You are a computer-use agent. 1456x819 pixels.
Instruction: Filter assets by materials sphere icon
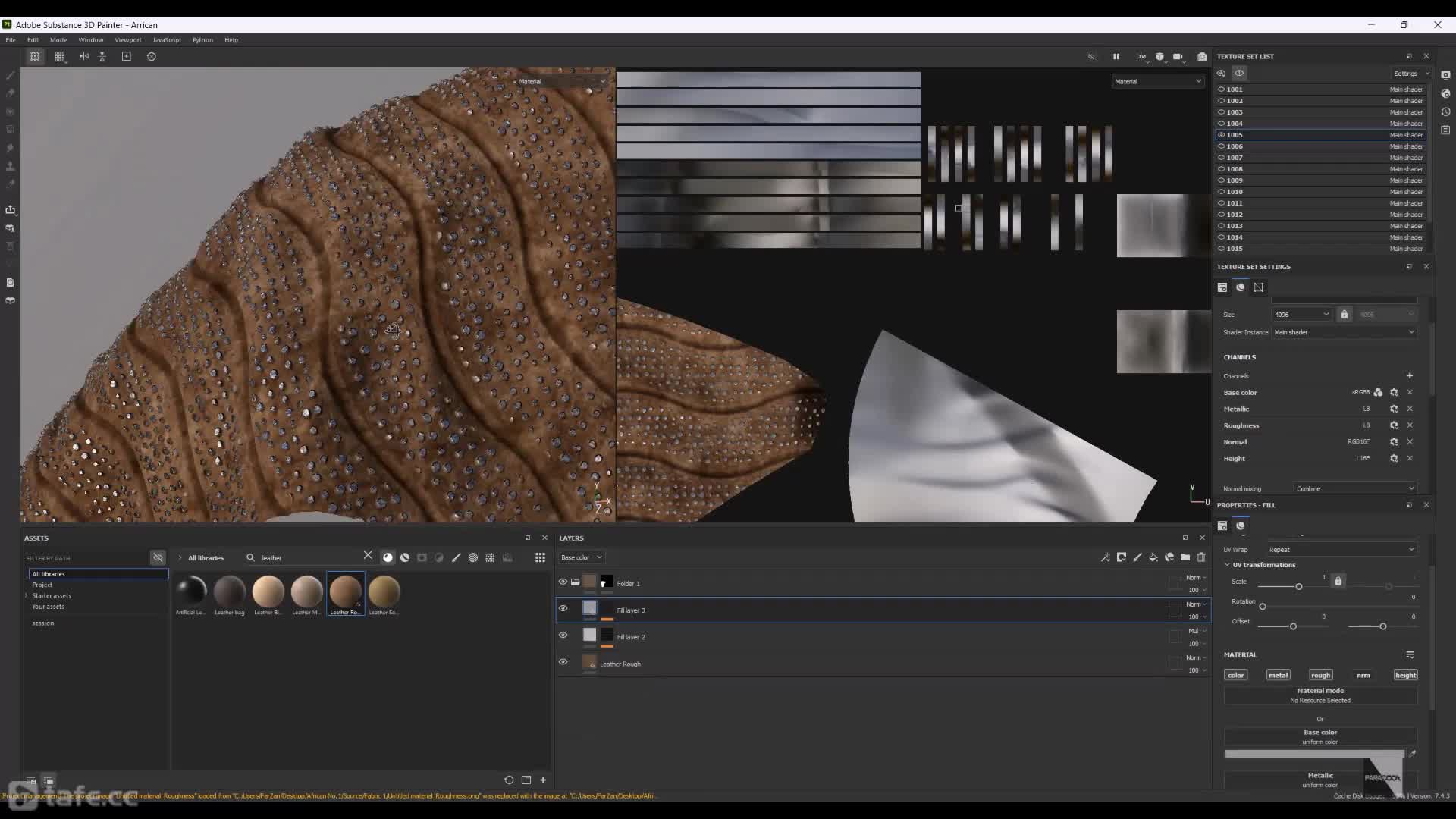[x=388, y=557]
